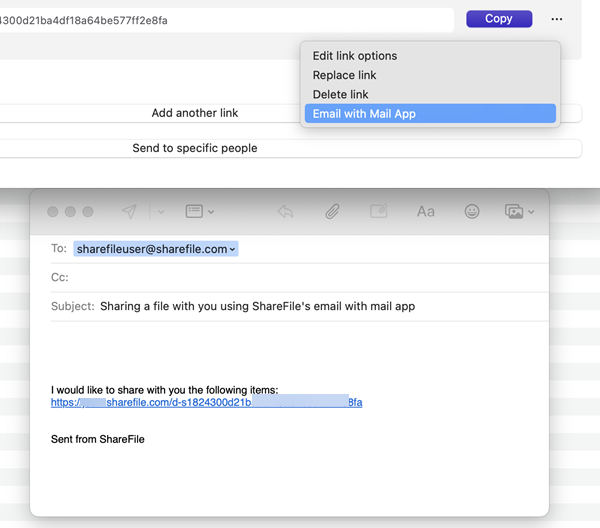Screen dimensions: 600x528
Task: Close the mail compose window
Action: click(x=53, y=212)
